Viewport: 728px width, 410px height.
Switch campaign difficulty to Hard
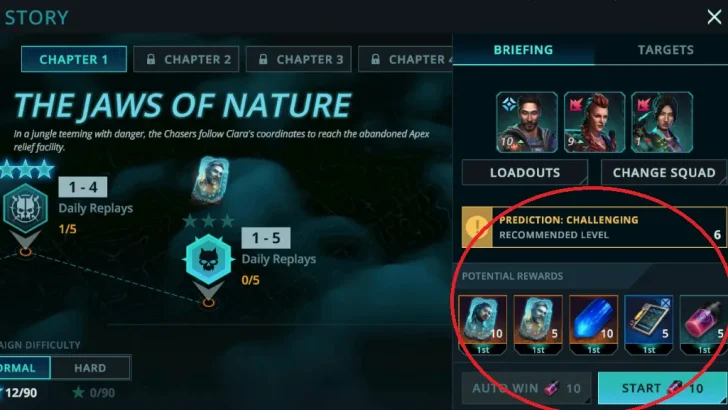pos(90,368)
